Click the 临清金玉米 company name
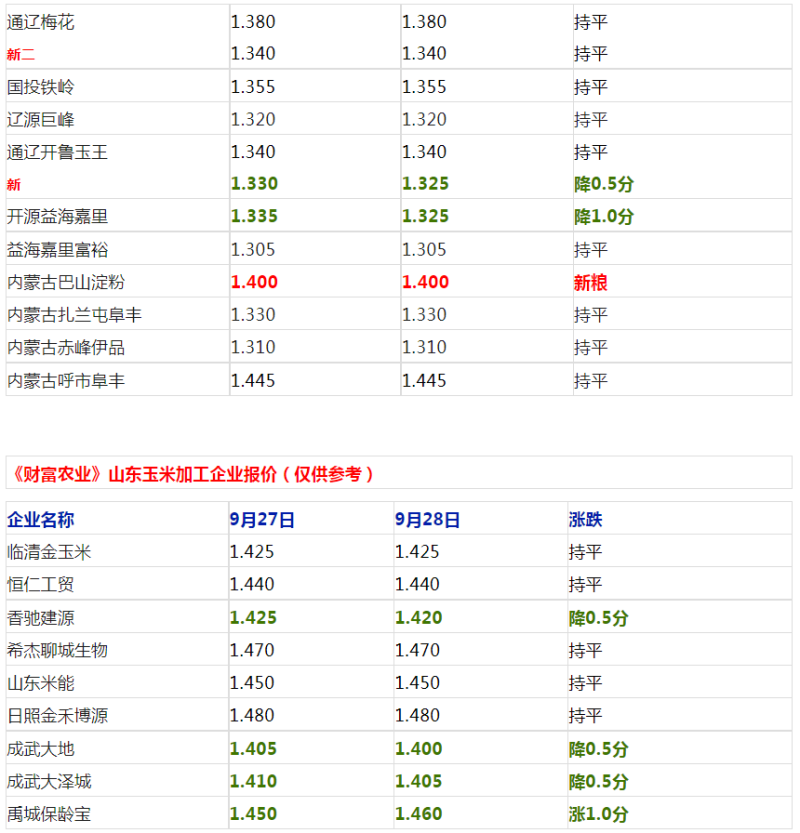The image size is (800, 833). point(49,552)
